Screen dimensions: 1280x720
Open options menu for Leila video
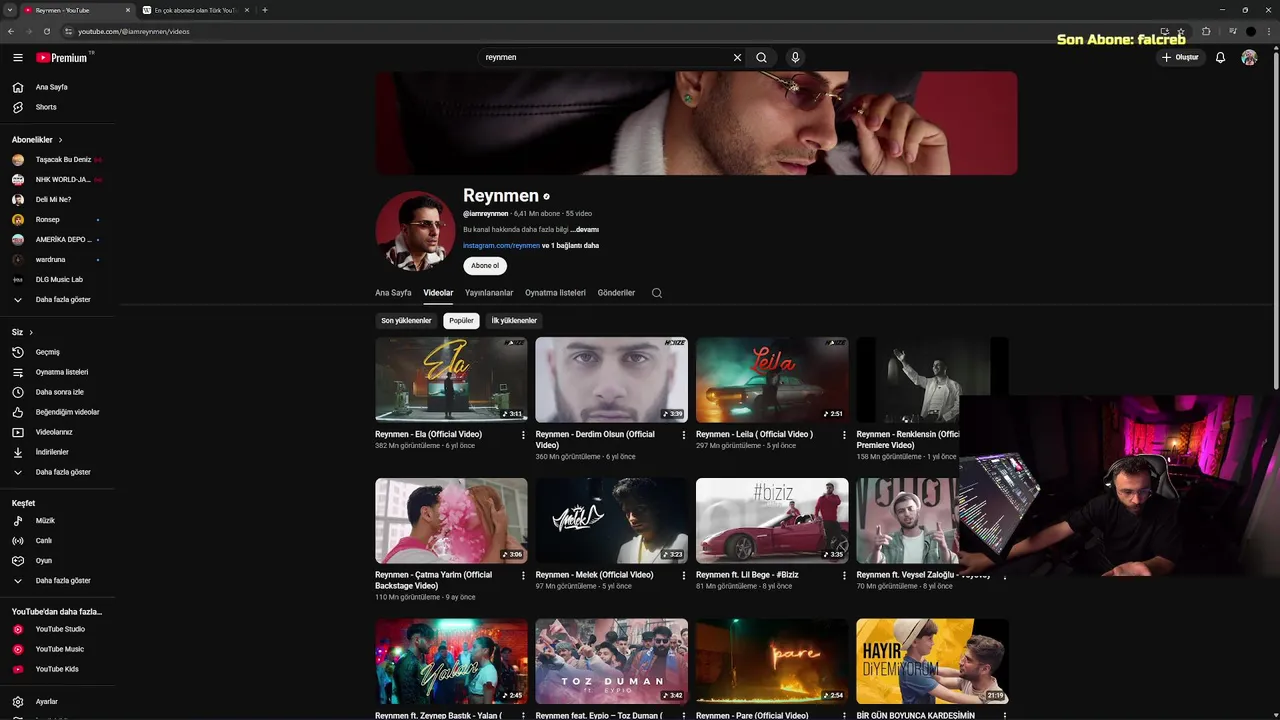tap(844, 435)
